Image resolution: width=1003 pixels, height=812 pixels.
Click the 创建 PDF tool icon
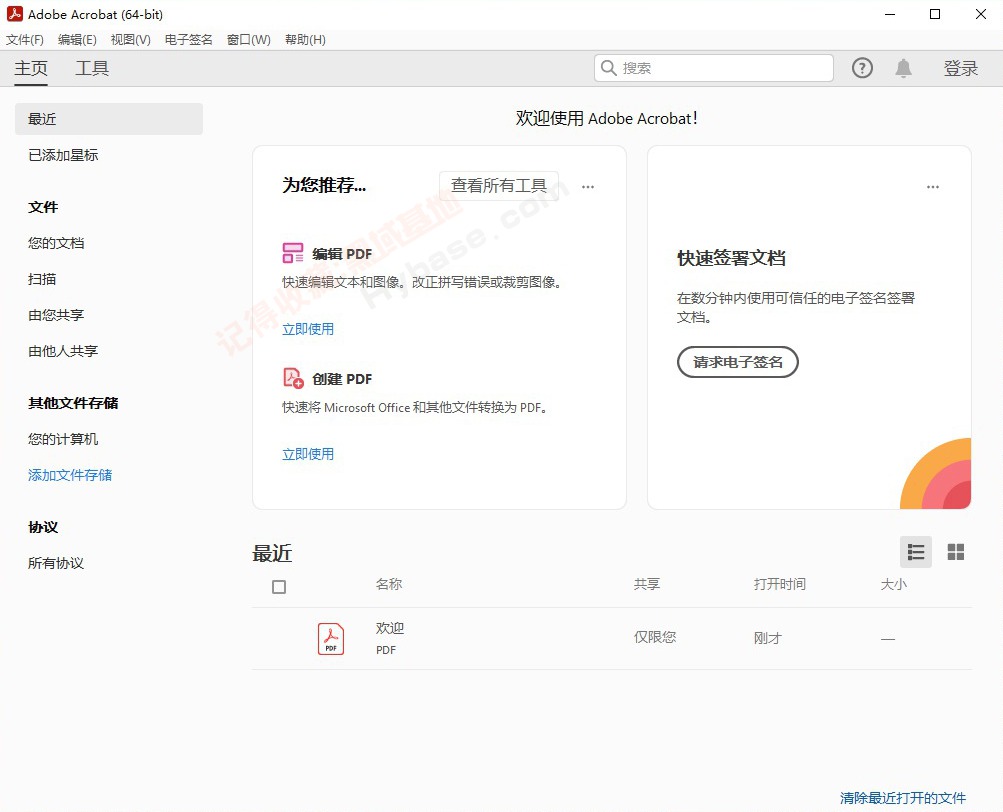293,378
